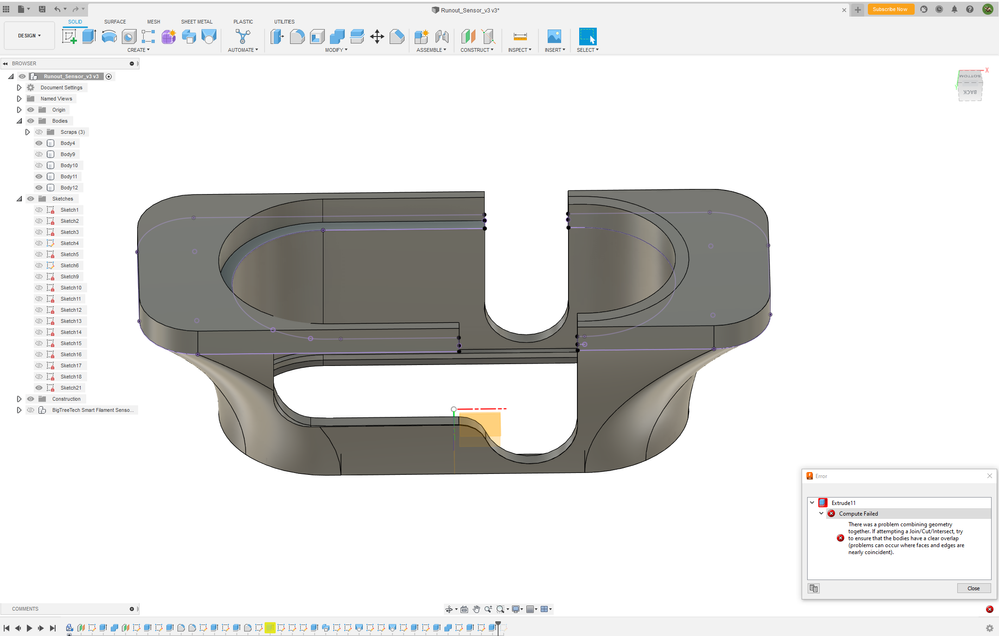Viewport: 999px width, 636px height.
Task: Toggle visibility of Sketch1
Action: [x=39, y=210]
